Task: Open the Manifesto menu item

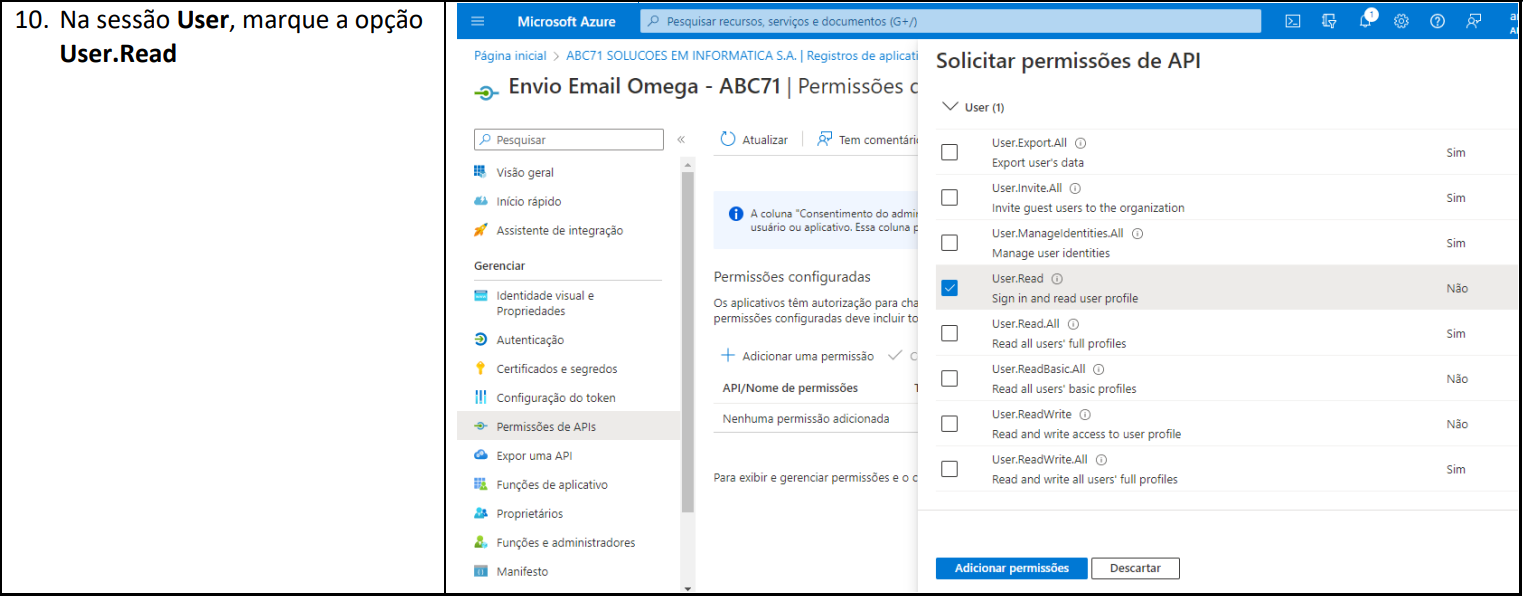Action: 522,571
